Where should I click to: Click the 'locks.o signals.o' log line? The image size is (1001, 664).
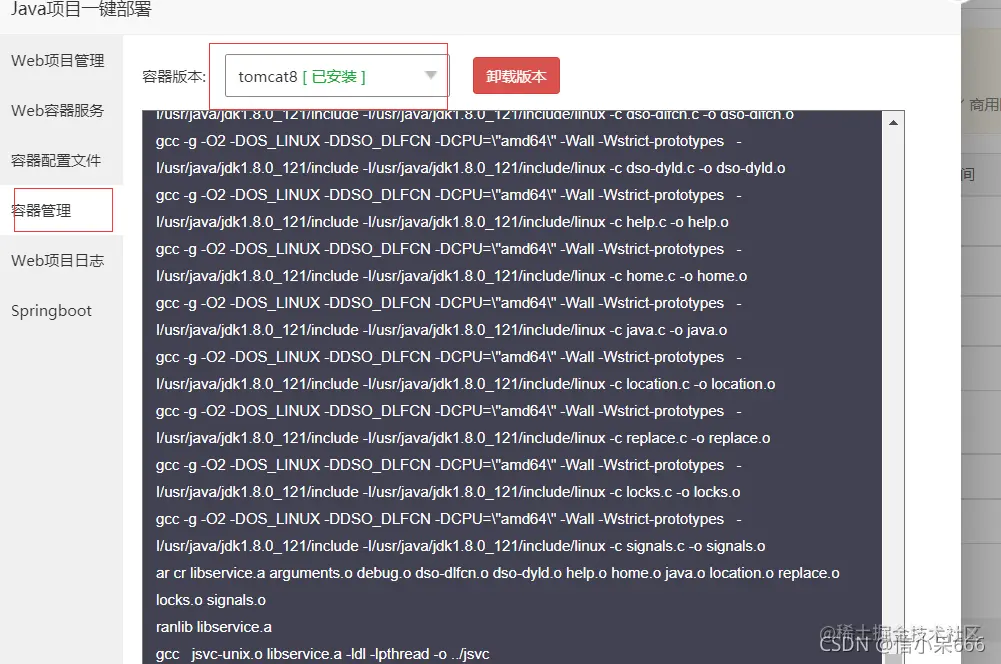(x=211, y=600)
